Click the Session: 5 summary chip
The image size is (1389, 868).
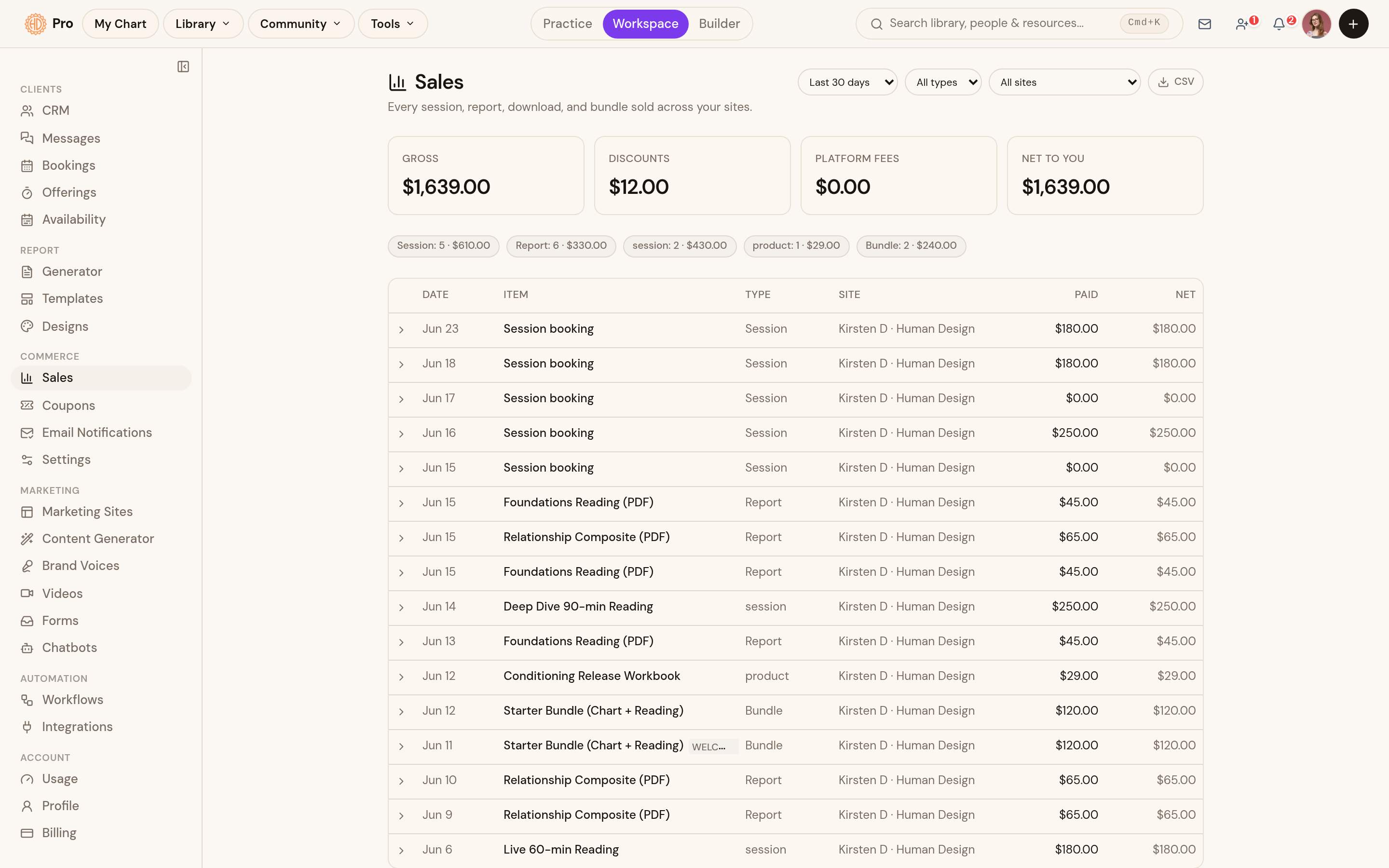[x=443, y=246]
